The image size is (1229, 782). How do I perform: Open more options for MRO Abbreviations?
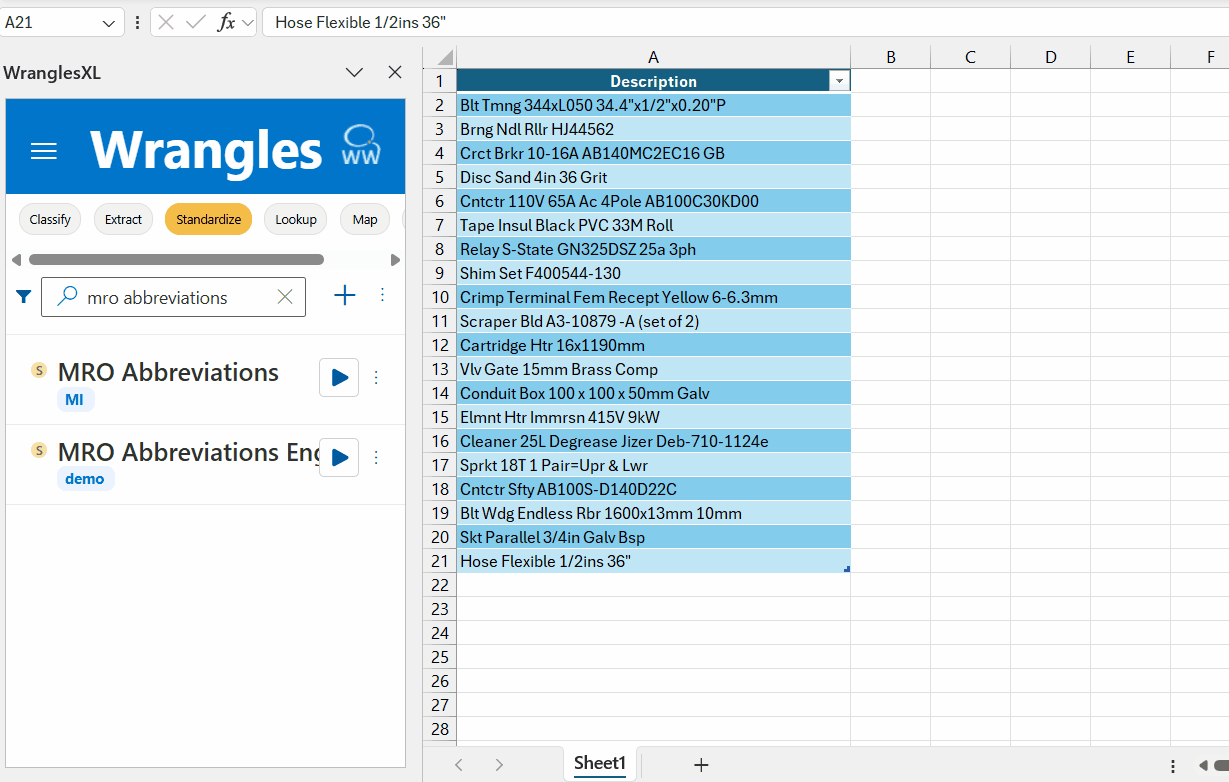377,377
